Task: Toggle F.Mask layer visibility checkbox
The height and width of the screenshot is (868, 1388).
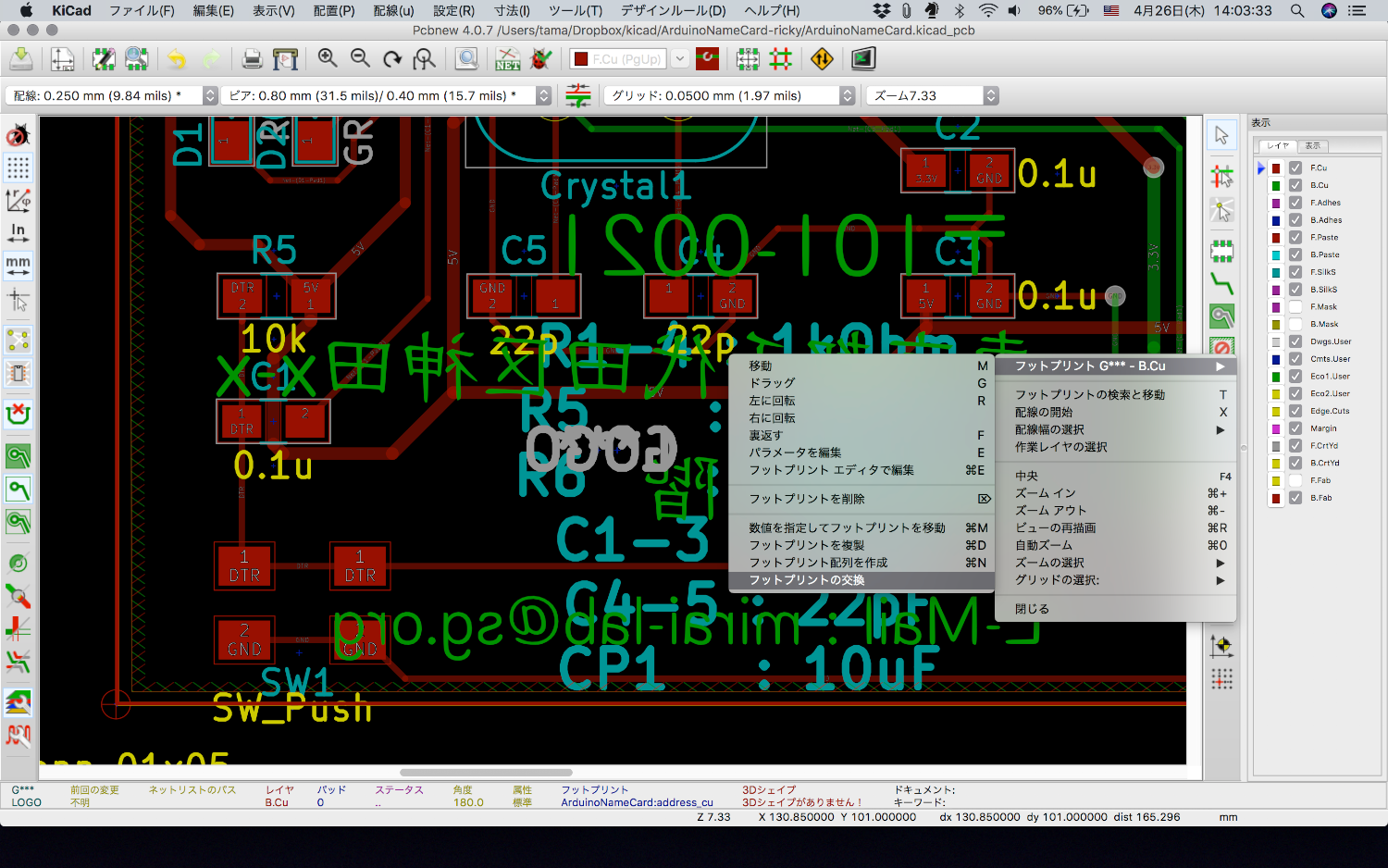Action: (1295, 307)
